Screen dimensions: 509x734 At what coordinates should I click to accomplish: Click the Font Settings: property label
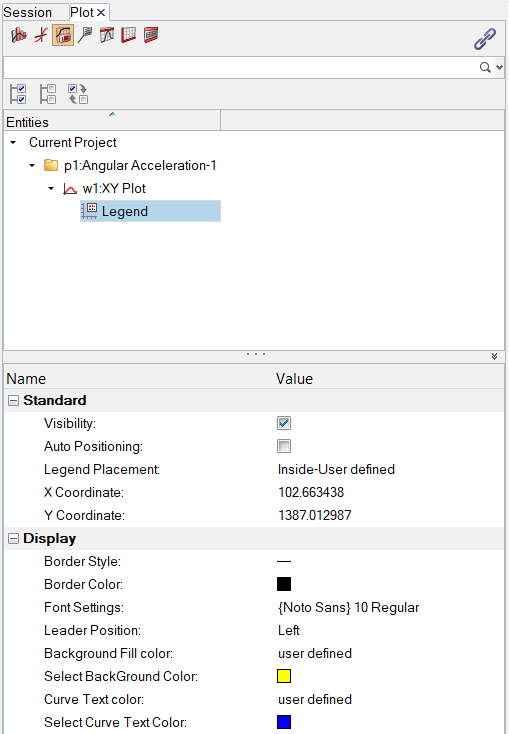(x=84, y=607)
